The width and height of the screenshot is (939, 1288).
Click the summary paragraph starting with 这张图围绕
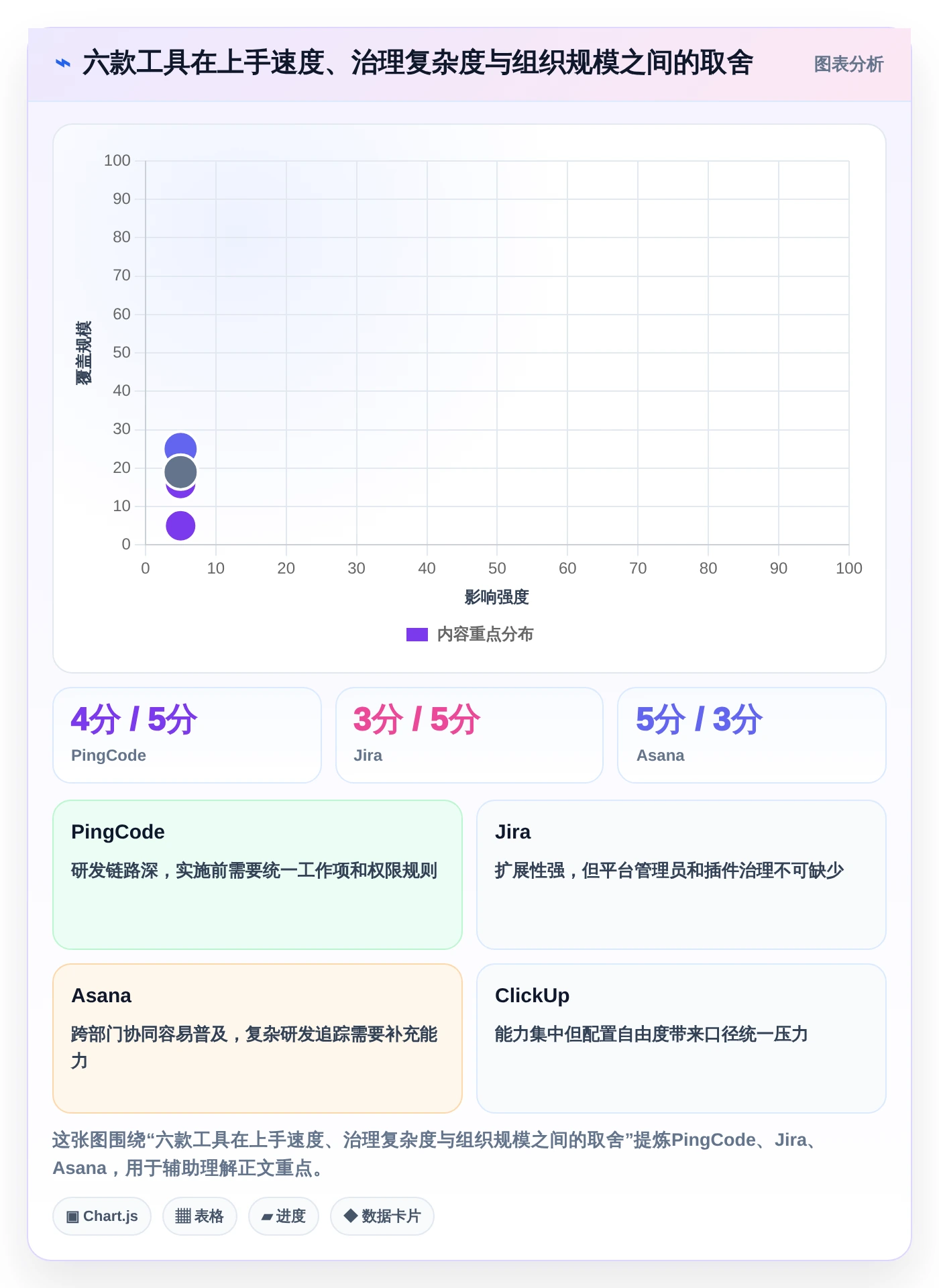tap(436, 1154)
